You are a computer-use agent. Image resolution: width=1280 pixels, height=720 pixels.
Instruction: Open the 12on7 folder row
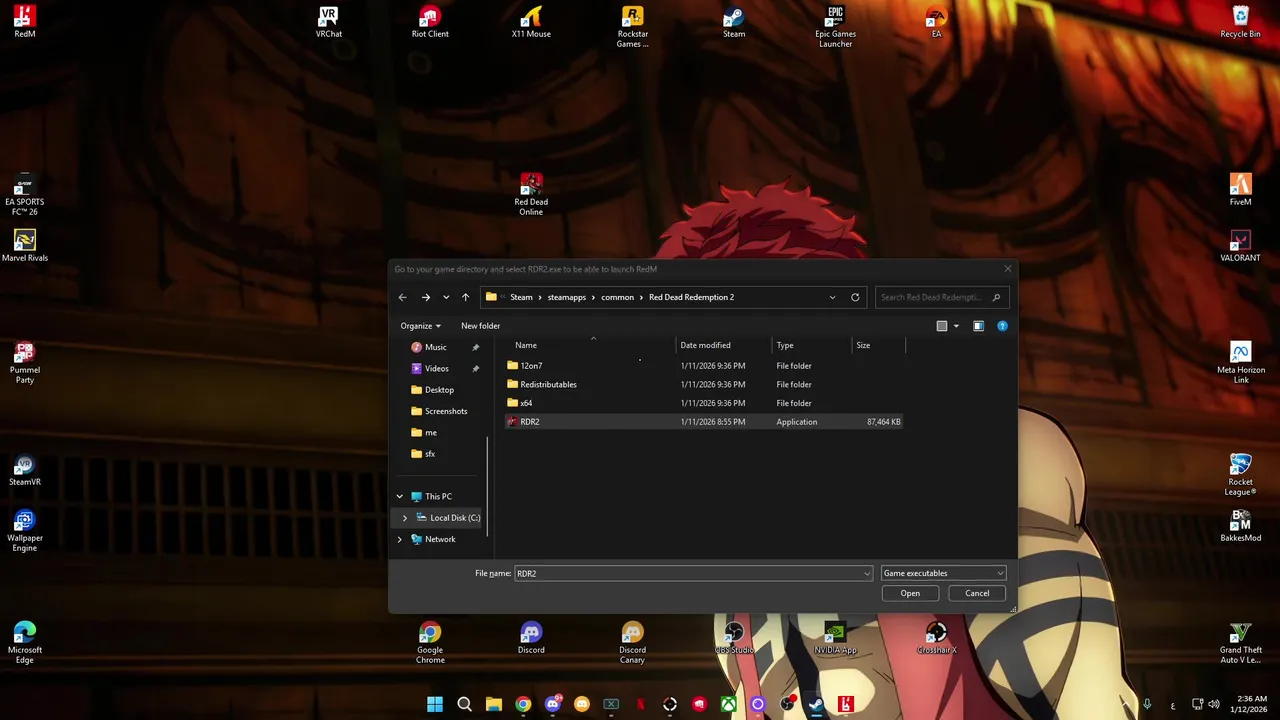pos(703,366)
